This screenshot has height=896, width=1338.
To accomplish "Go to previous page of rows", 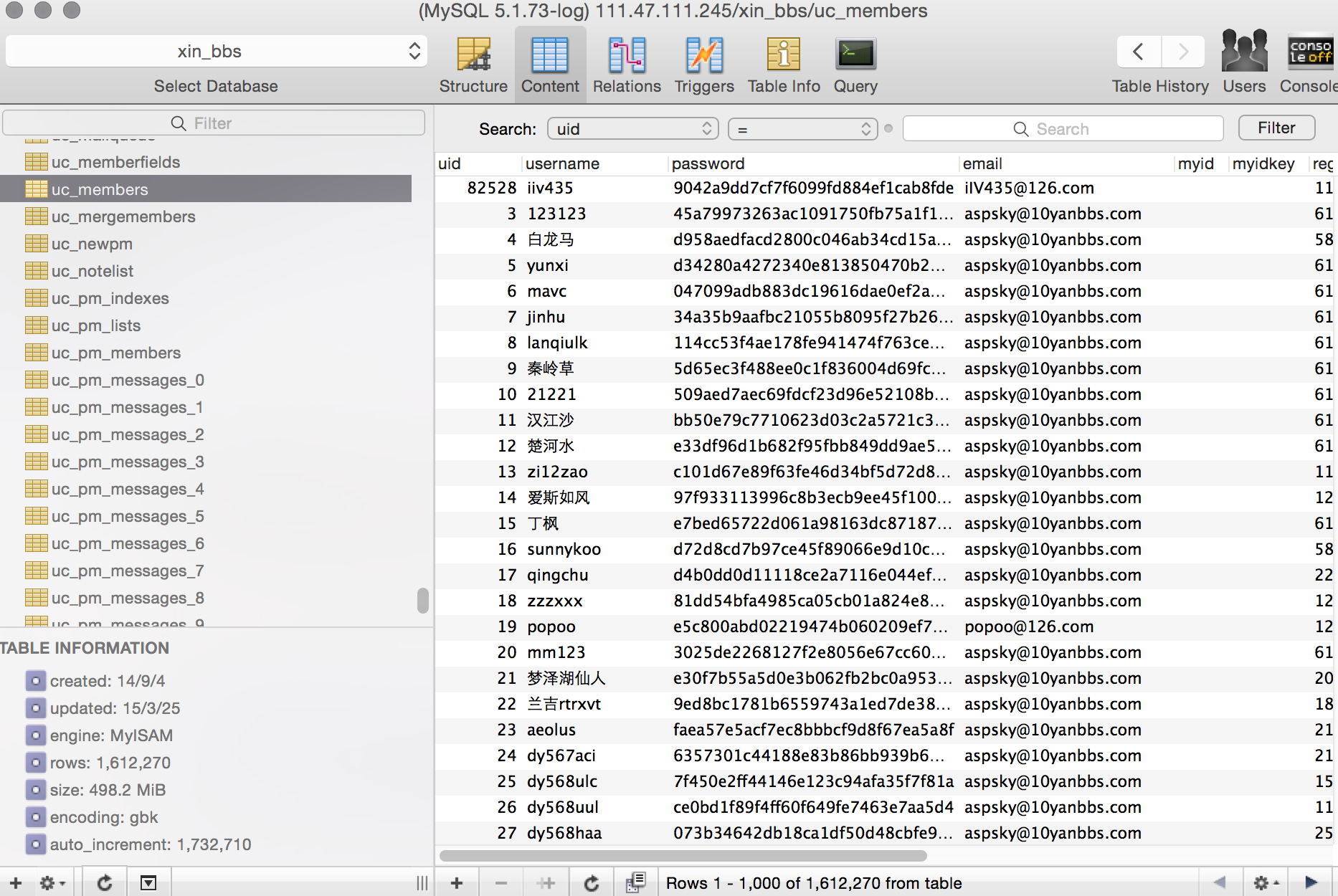I will (1220, 882).
